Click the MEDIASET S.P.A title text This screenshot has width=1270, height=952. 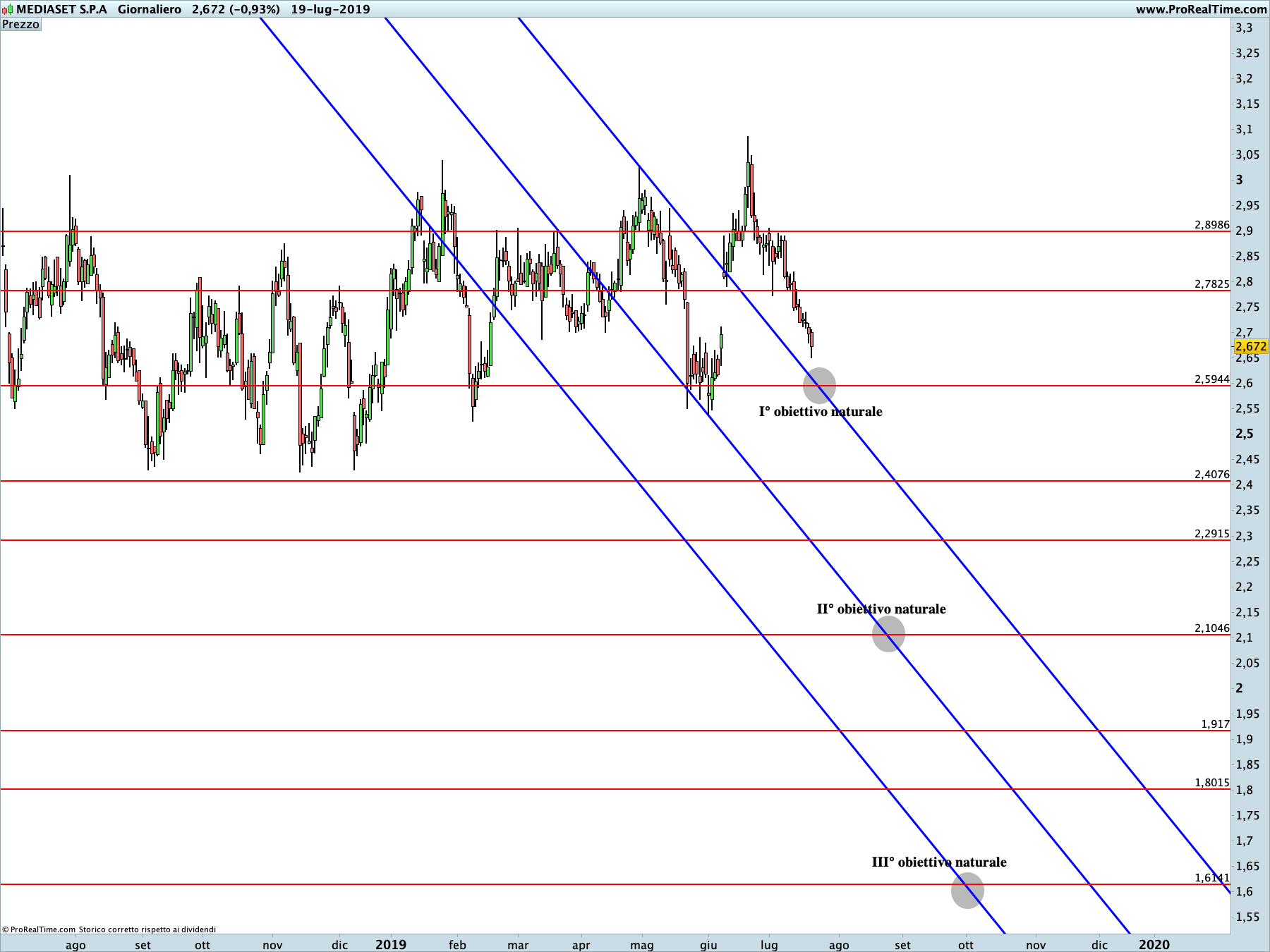pos(61,9)
